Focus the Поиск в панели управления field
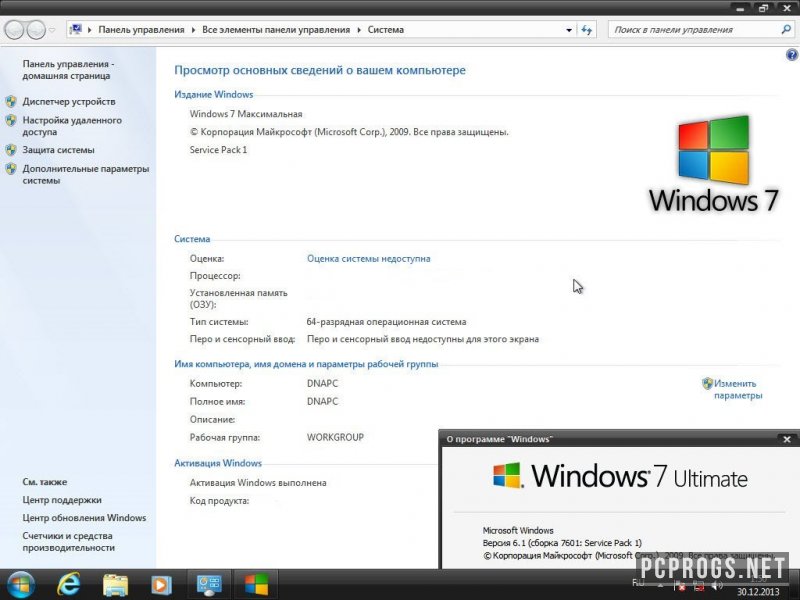Screen dimensions: 800x600 pos(694,30)
